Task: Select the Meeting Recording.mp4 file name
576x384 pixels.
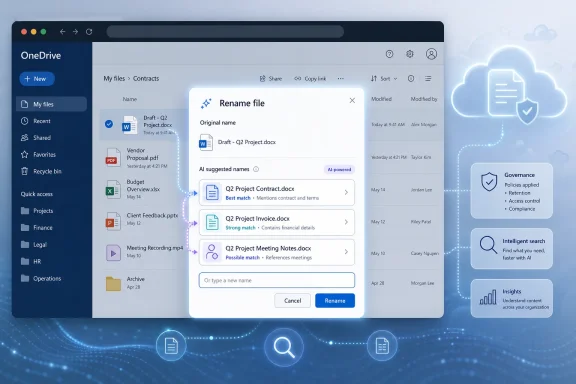Action: 155,248
